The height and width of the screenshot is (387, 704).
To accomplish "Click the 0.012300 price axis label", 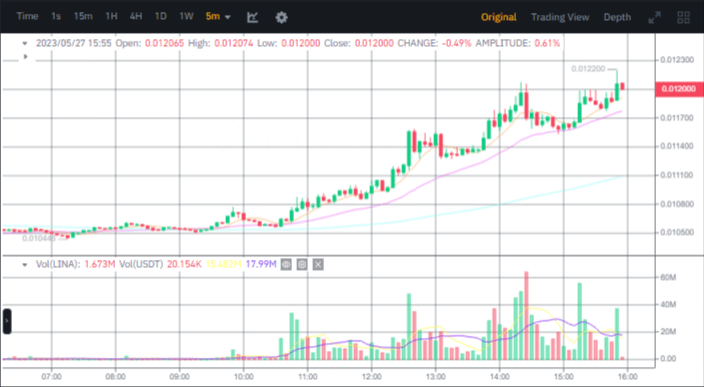I will click(x=677, y=60).
